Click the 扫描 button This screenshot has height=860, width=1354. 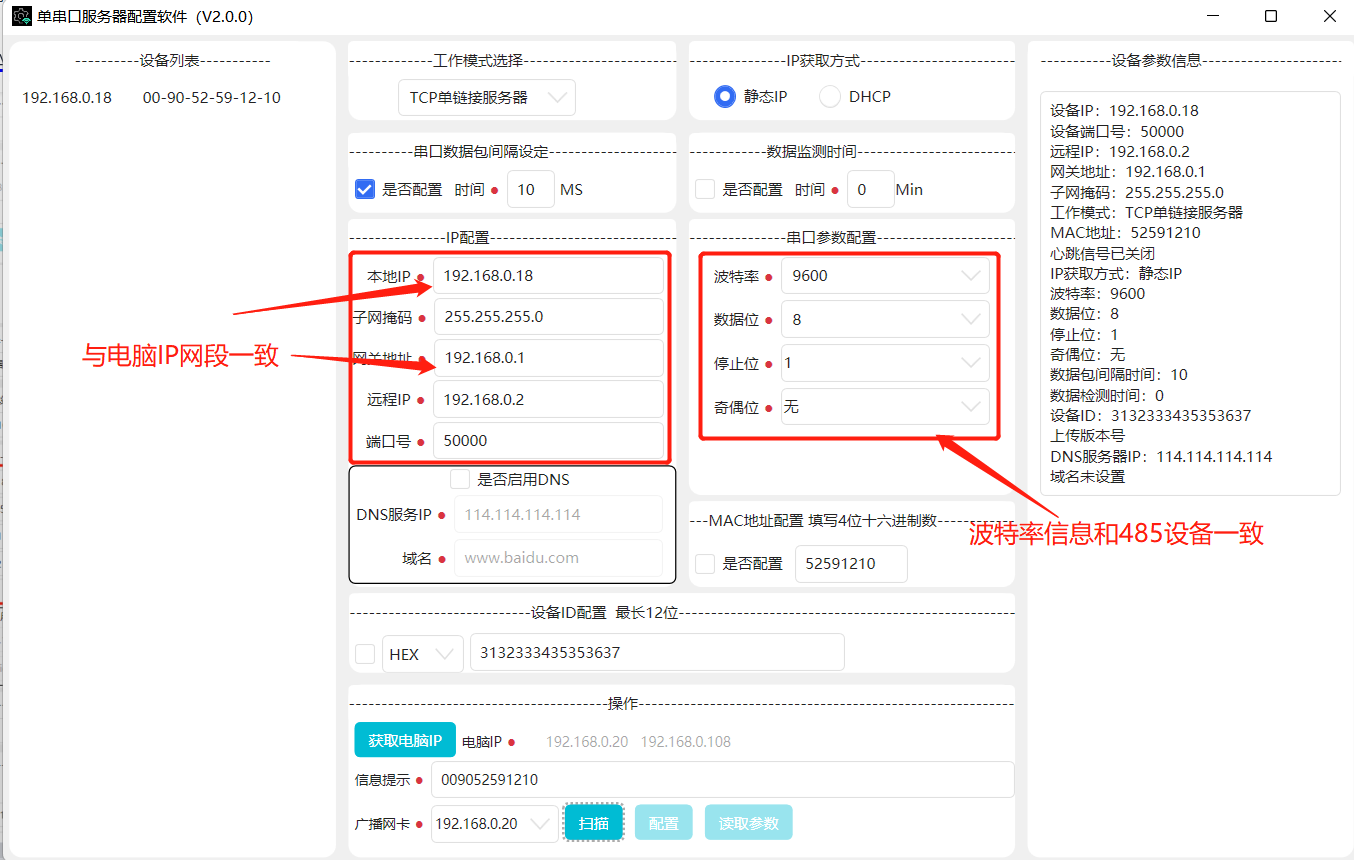[594, 823]
